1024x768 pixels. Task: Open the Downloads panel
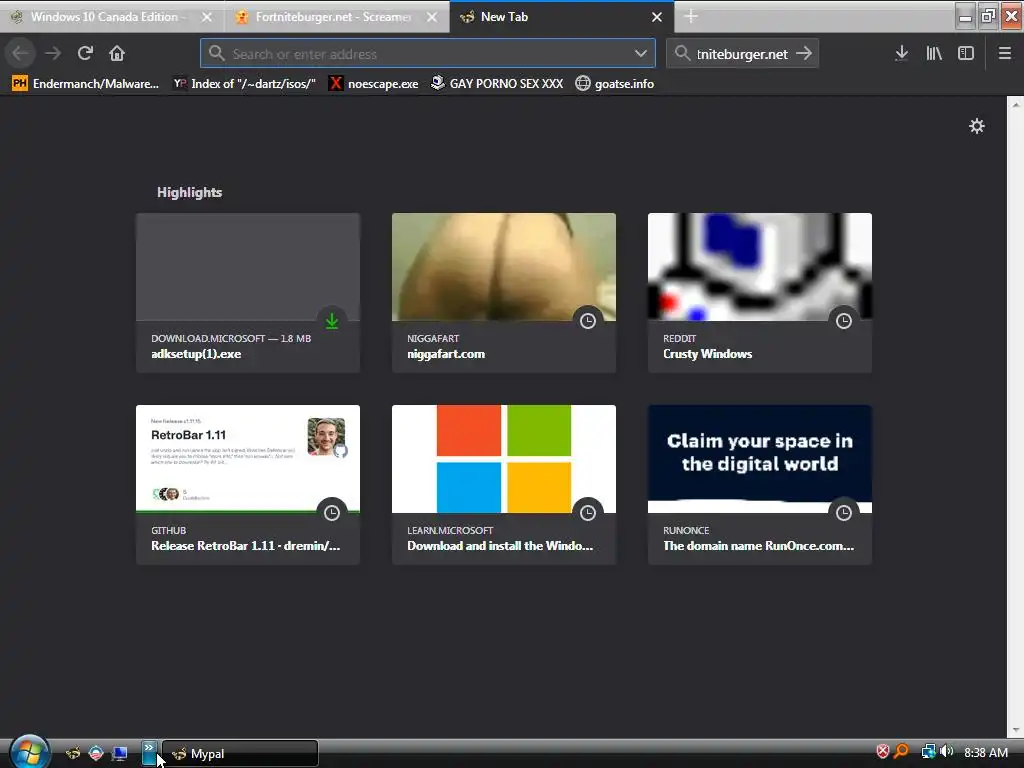coord(901,54)
